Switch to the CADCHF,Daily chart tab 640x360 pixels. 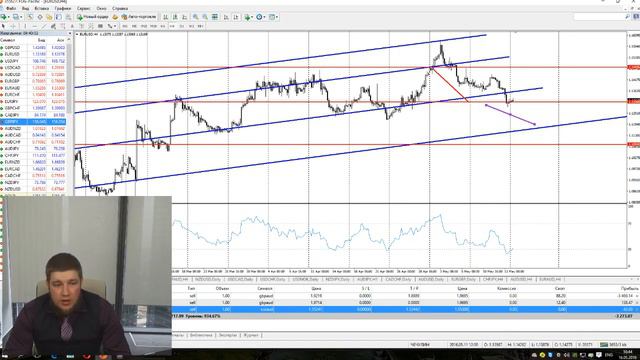click(398, 280)
